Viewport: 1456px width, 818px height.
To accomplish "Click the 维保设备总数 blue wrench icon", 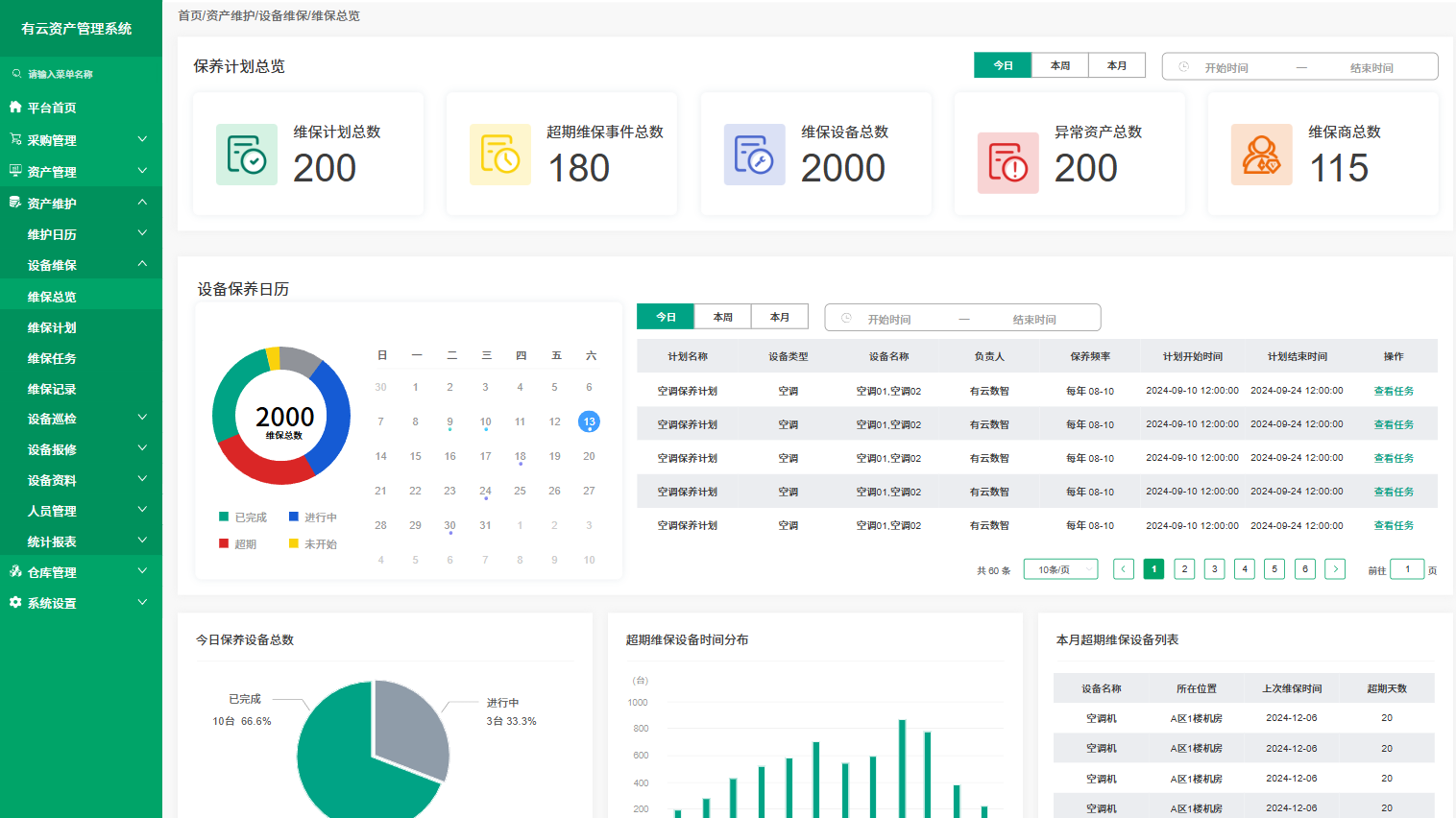I will [754, 155].
